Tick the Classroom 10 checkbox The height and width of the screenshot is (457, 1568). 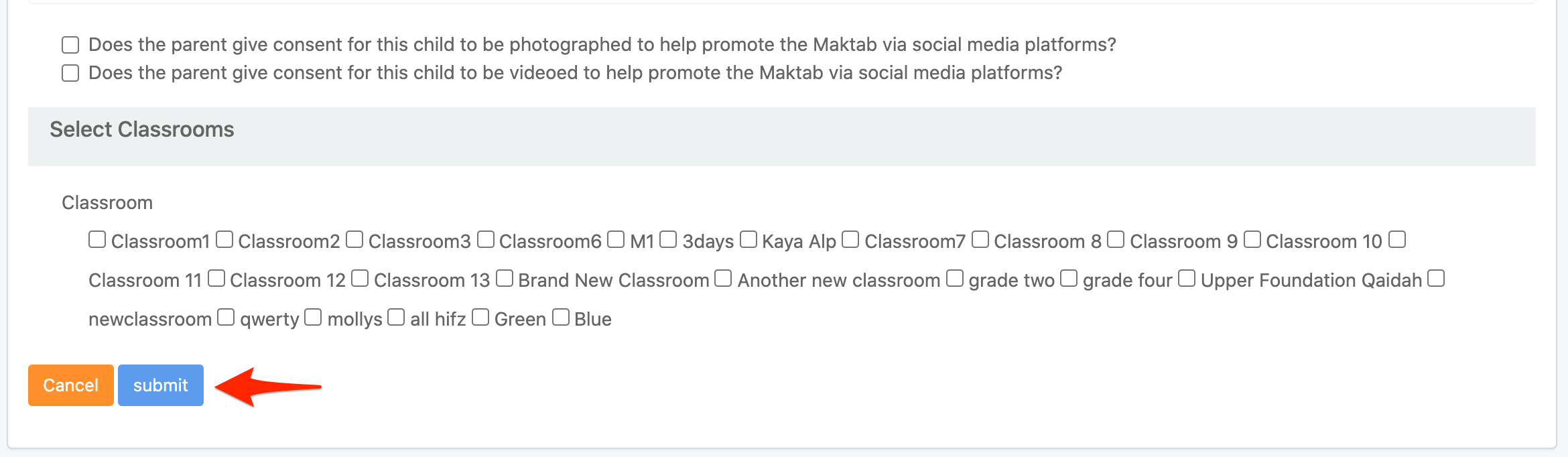click(1252, 240)
